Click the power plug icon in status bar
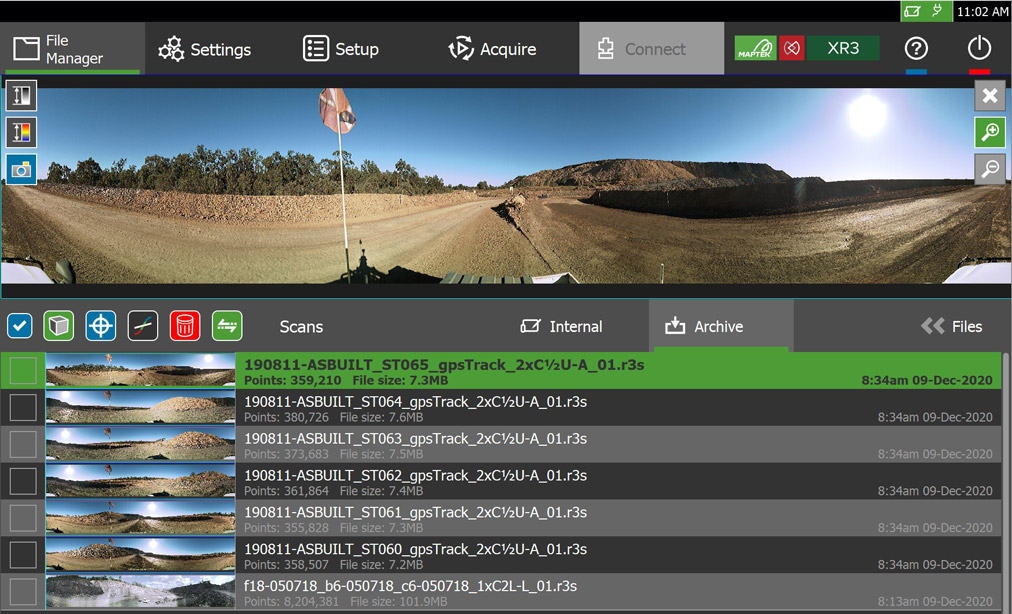1012x614 pixels. [x=936, y=10]
